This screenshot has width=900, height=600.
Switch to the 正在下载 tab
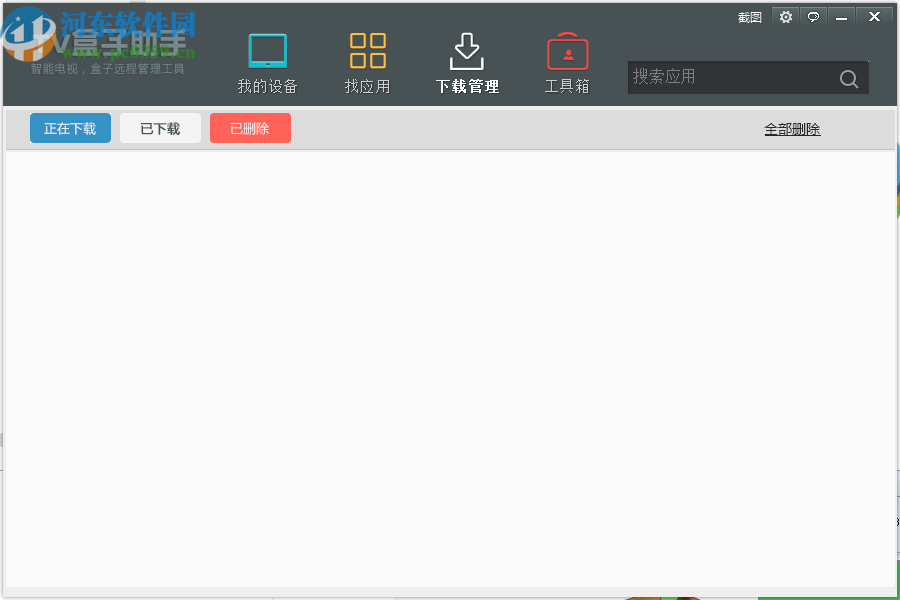[x=69, y=127]
